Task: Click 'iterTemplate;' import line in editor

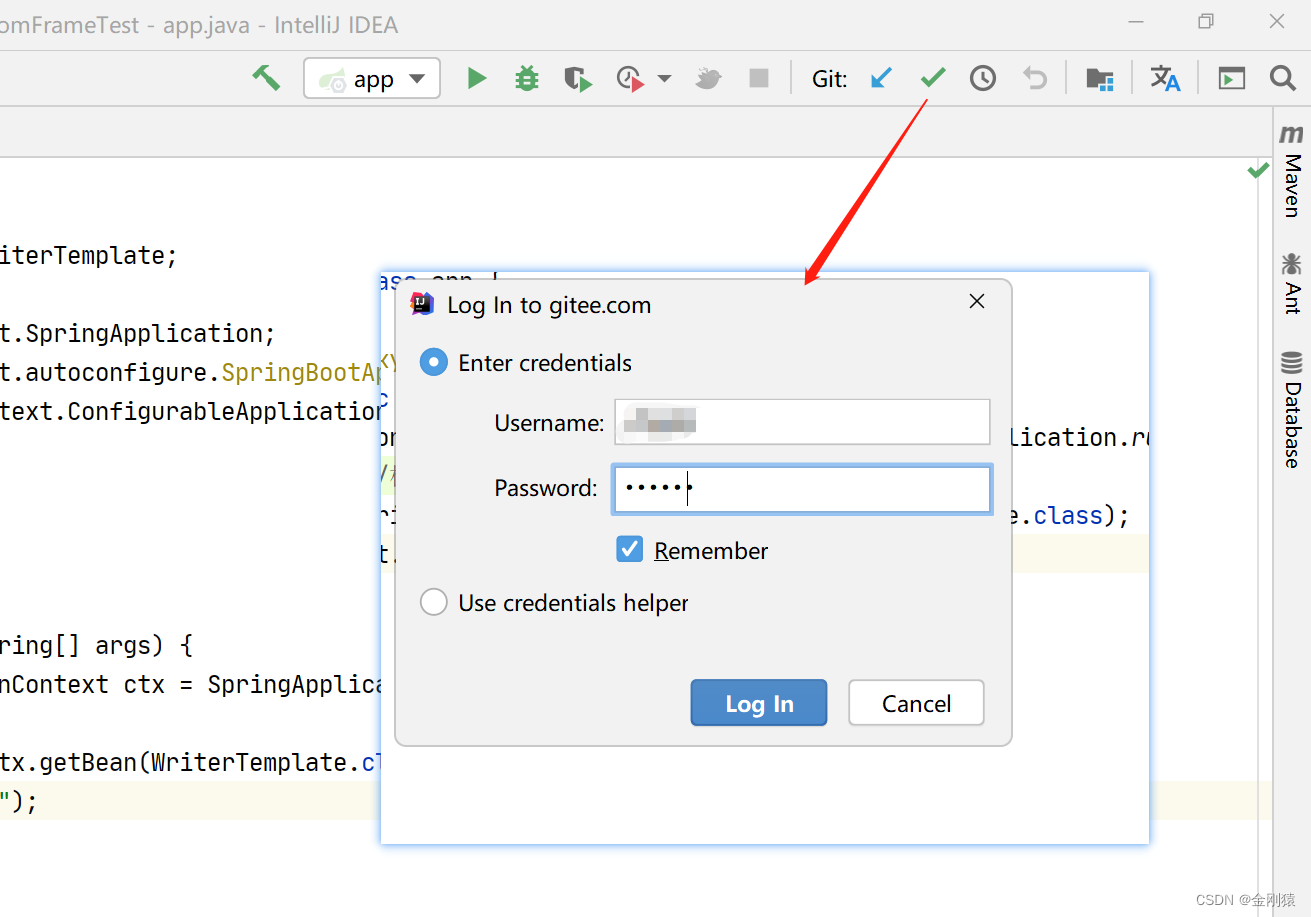Action: (x=88, y=255)
